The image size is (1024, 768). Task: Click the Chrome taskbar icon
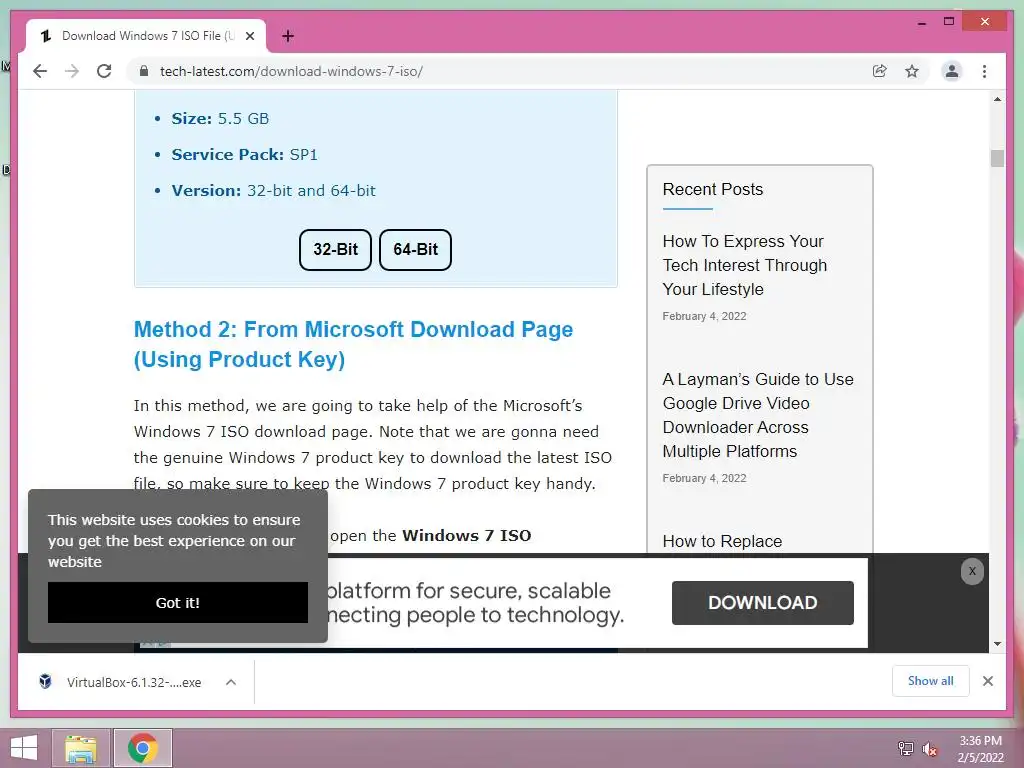click(x=142, y=748)
